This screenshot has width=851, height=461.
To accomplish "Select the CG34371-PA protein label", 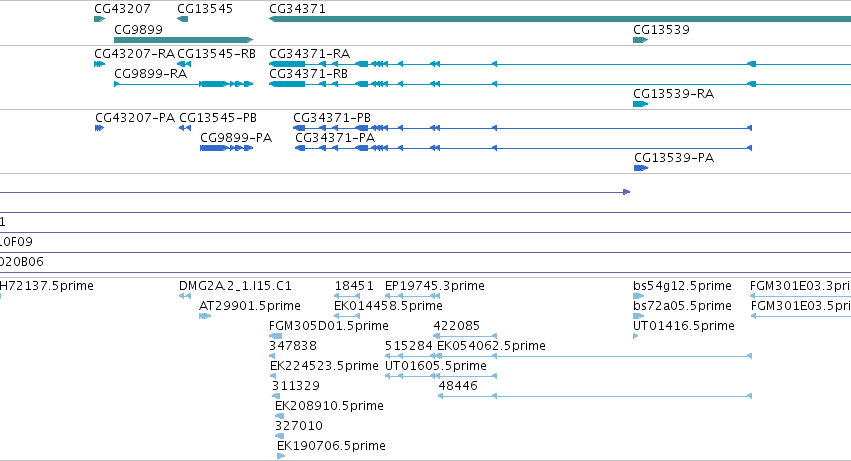I will tap(335, 138).
